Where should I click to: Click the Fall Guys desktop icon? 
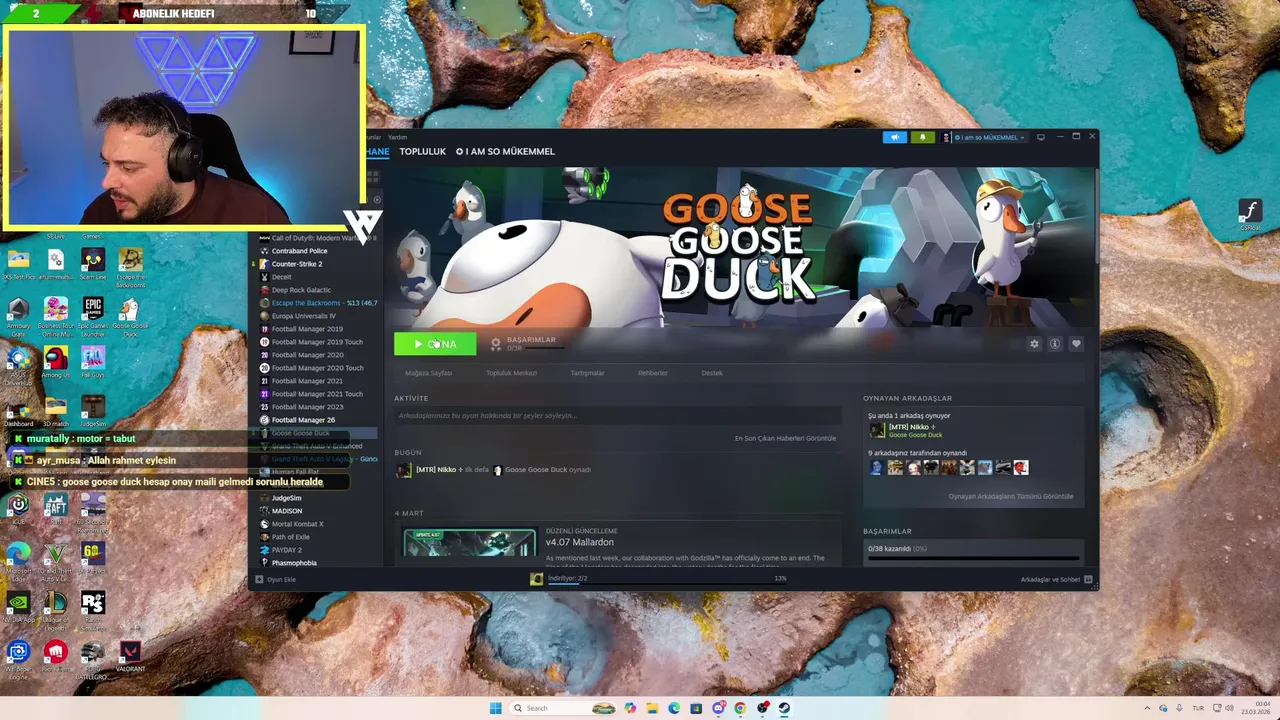93,363
